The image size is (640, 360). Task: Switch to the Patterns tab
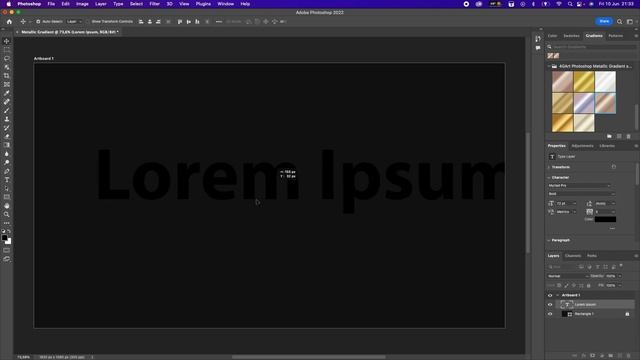[616, 36]
